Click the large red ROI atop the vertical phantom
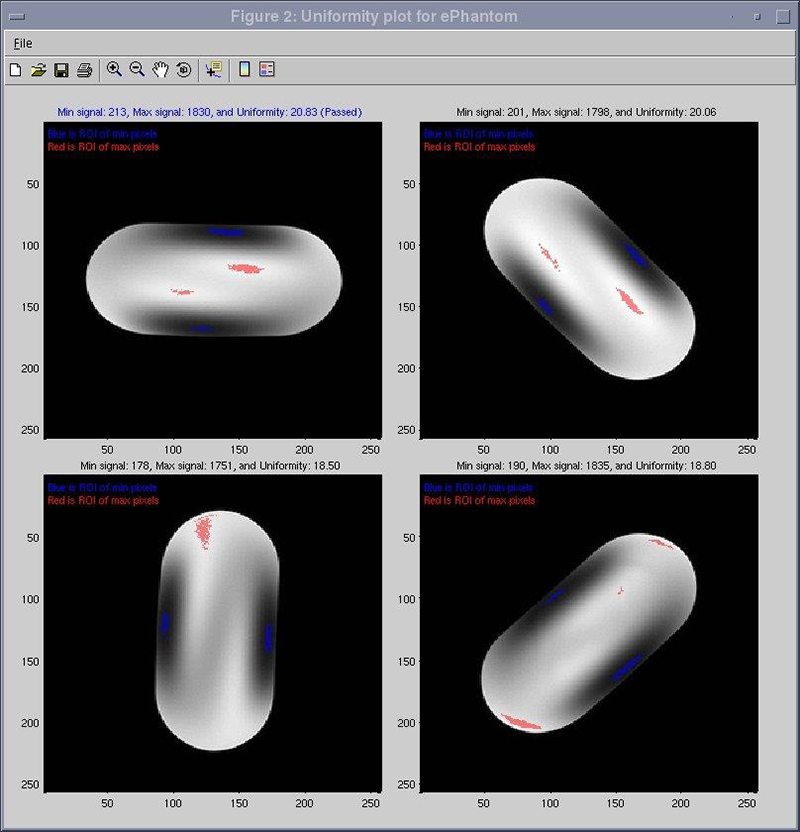 pyautogui.click(x=205, y=528)
